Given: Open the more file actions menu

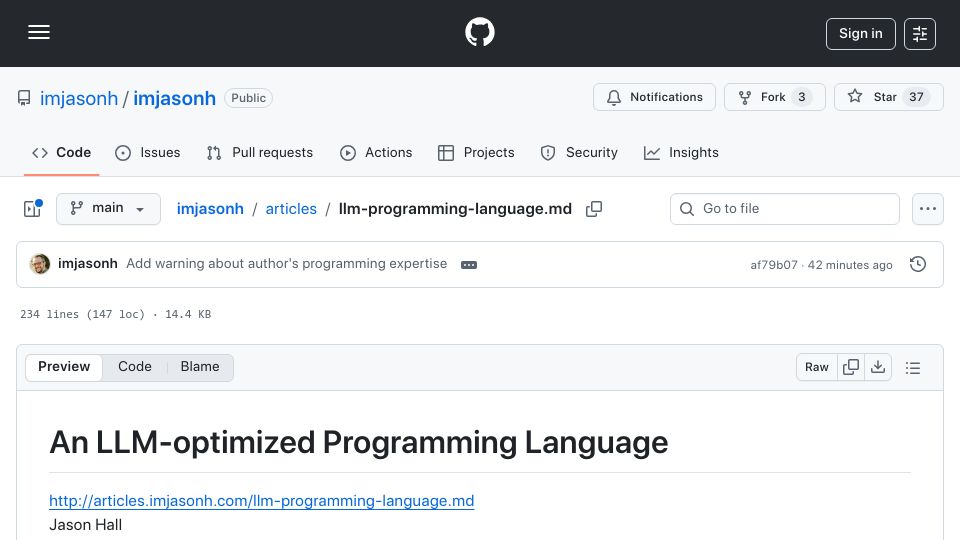Looking at the screenshot, I should 928,209.
